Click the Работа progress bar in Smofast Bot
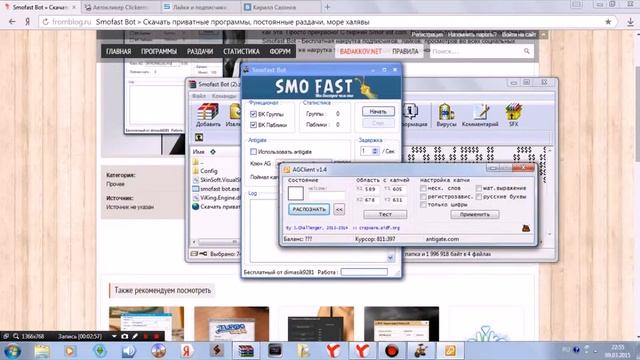 tap(364, 272)
